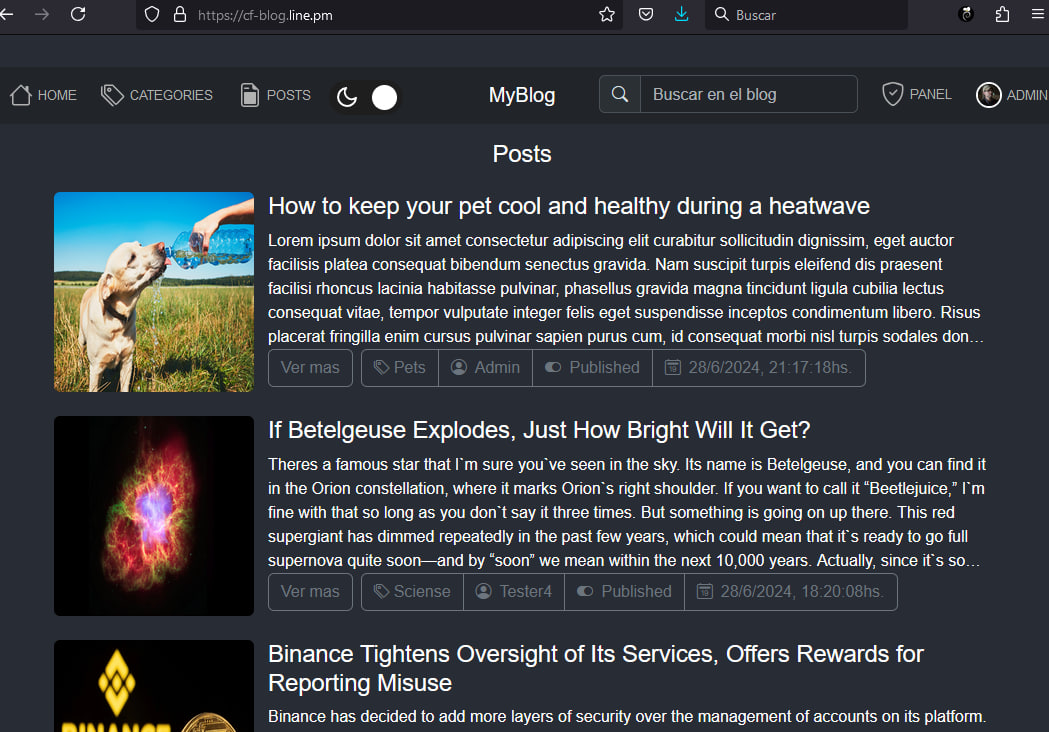
Task: Click Ver mas on the Betelgeuse post
Action: 310,591
